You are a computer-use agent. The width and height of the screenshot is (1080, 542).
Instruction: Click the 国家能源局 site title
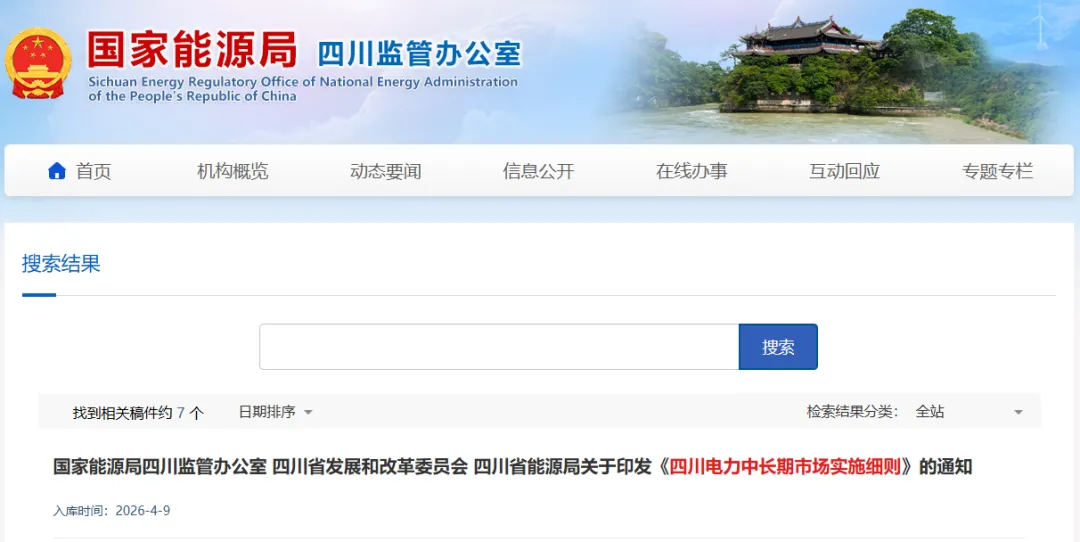(x=192, y=49)
